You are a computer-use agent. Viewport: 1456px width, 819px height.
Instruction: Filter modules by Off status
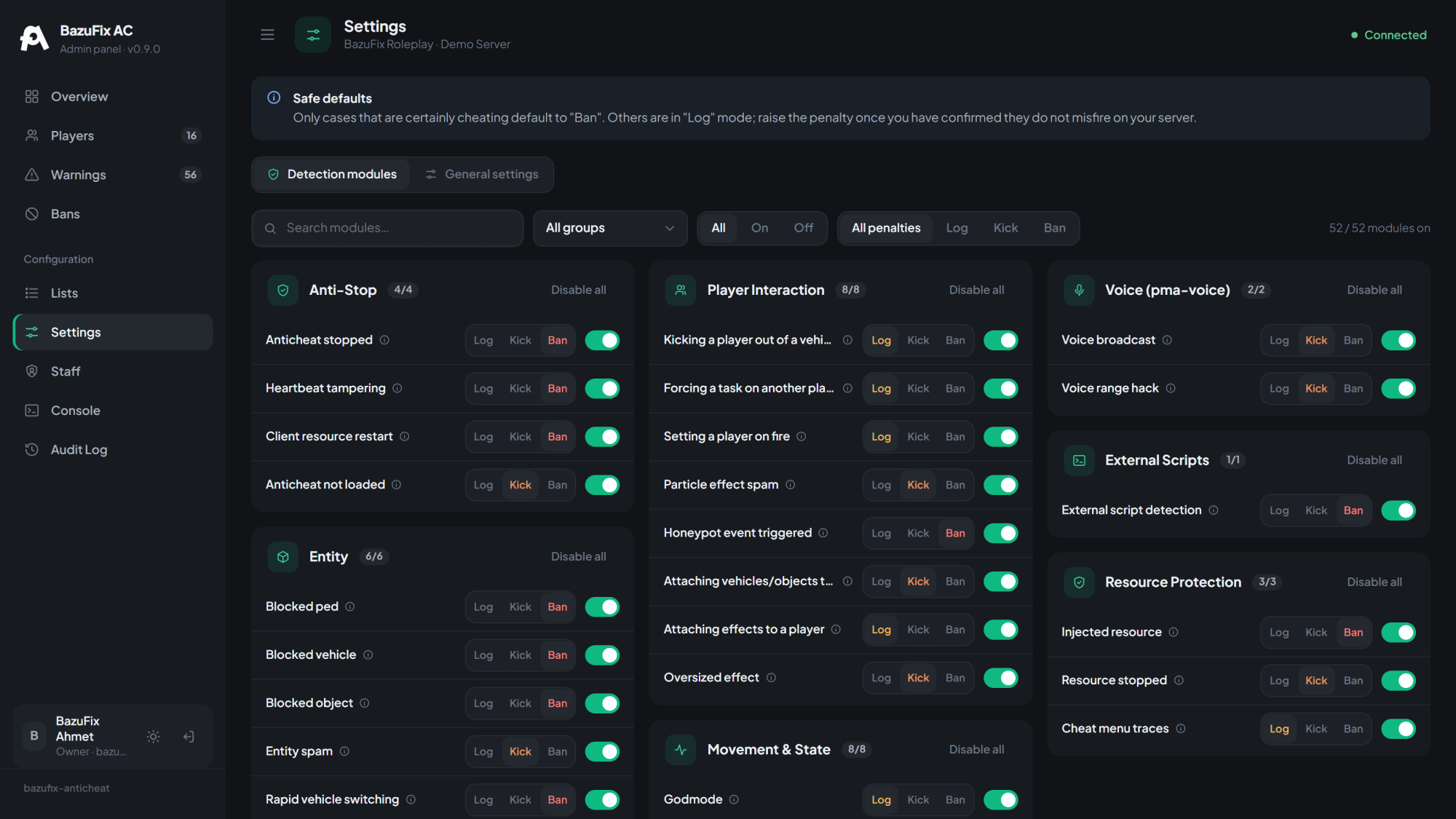803,228
